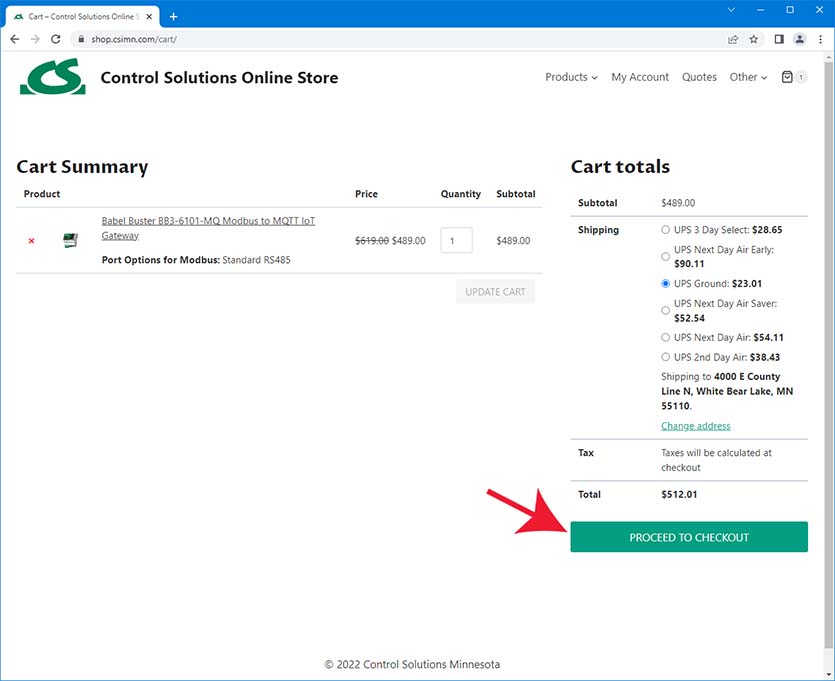Select UPS 3 Day Select shipping
The height and width of the screenshot is (681, 835).
tap(665, 230)
